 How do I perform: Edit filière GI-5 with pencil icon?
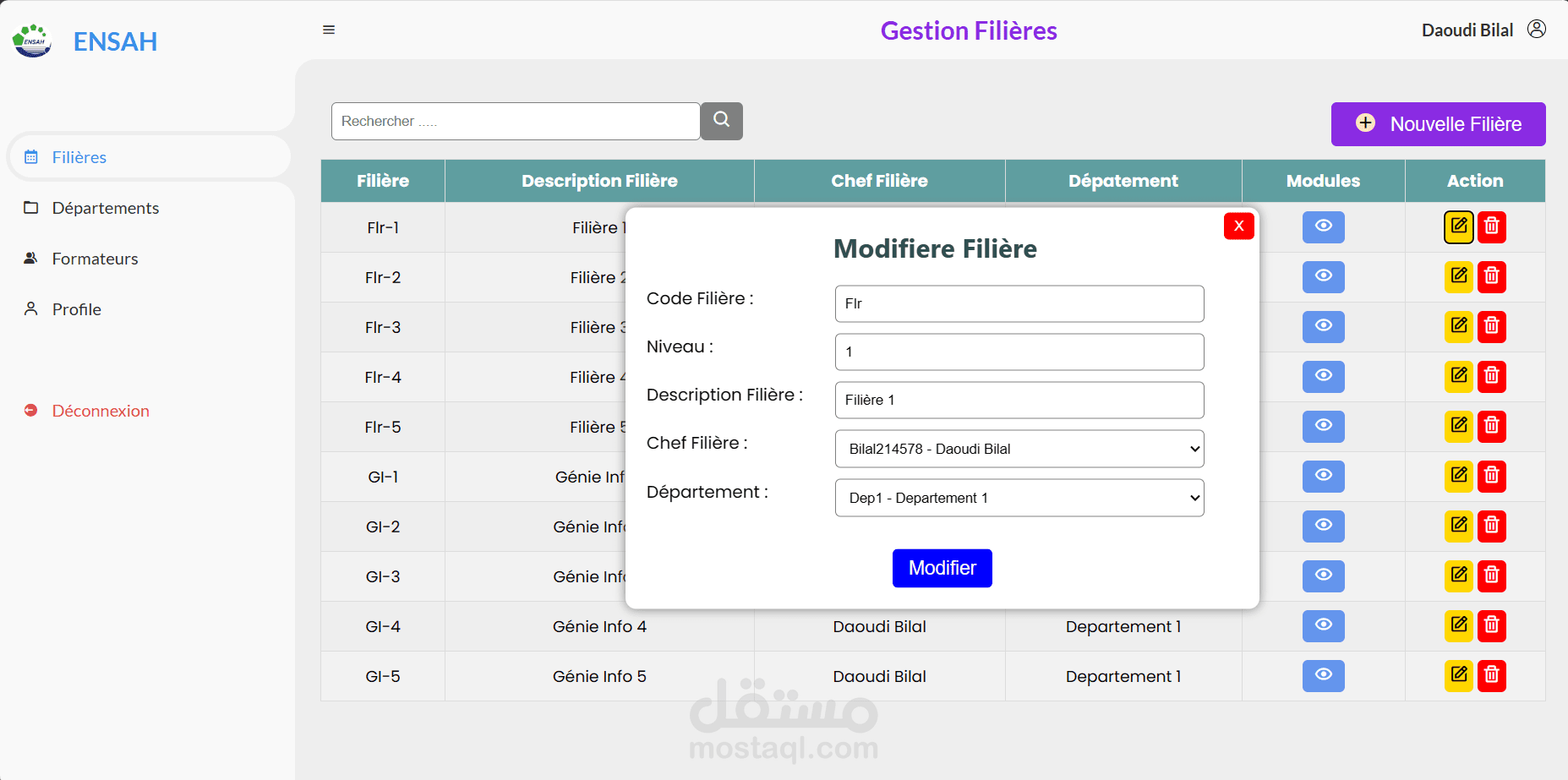pos(1459,675)
